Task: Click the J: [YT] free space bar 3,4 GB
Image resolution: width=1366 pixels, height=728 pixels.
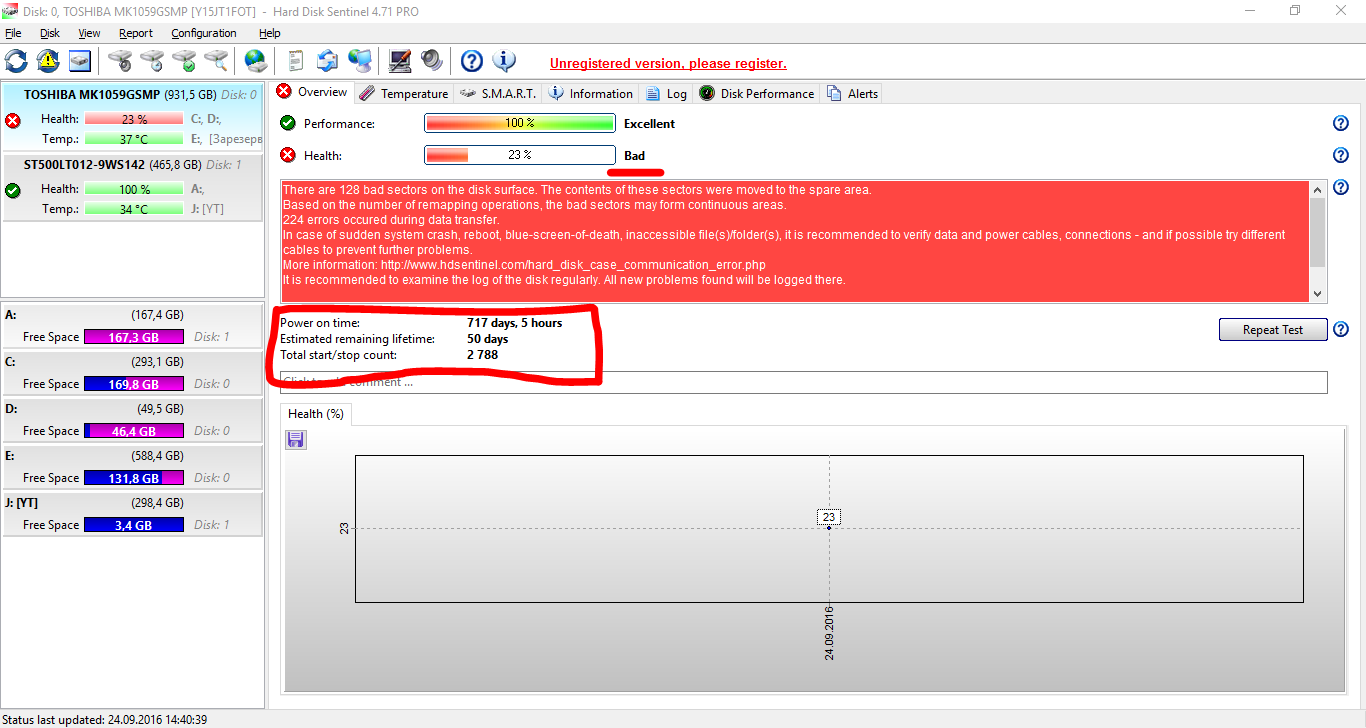Action: click(134, 526)
